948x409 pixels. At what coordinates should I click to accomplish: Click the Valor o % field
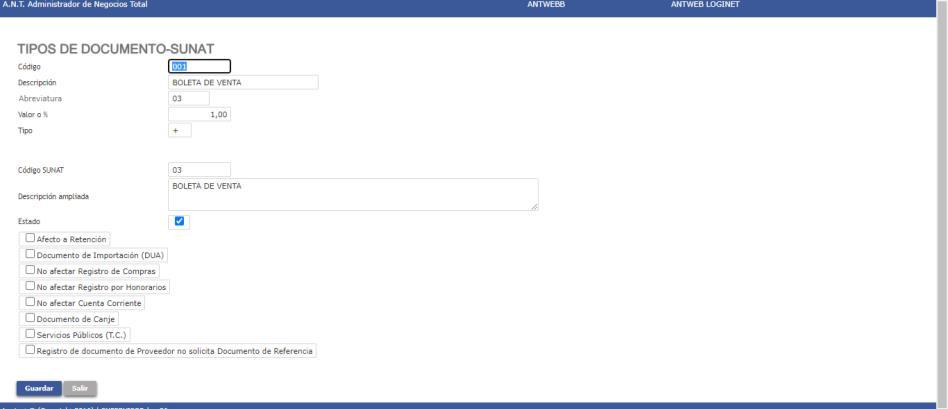click(x=199, y=114)
